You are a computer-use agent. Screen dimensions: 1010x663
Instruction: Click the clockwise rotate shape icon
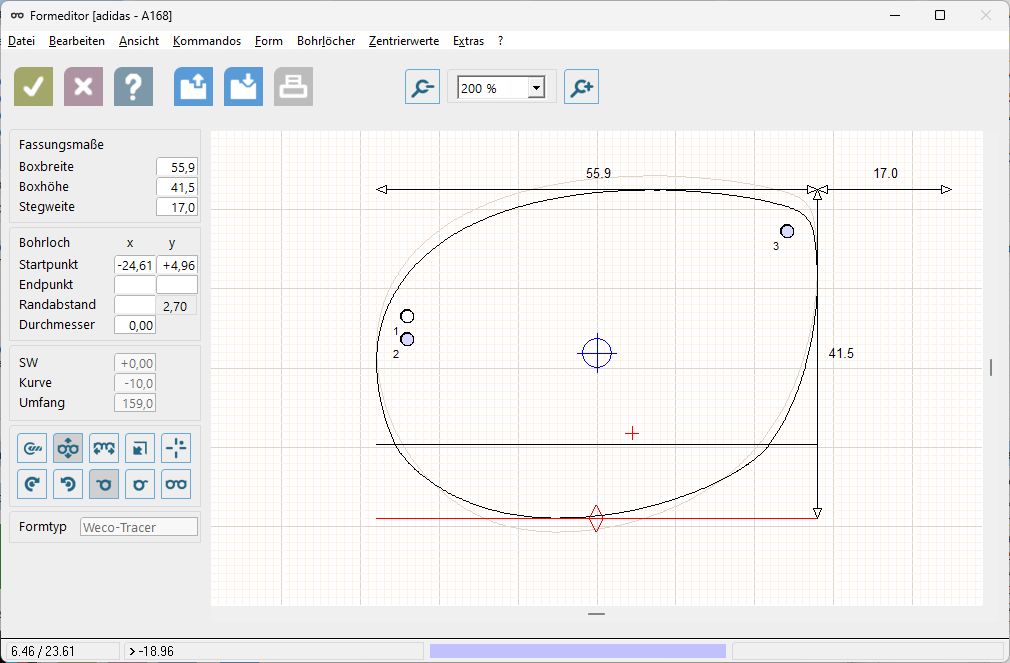[32, 484]
